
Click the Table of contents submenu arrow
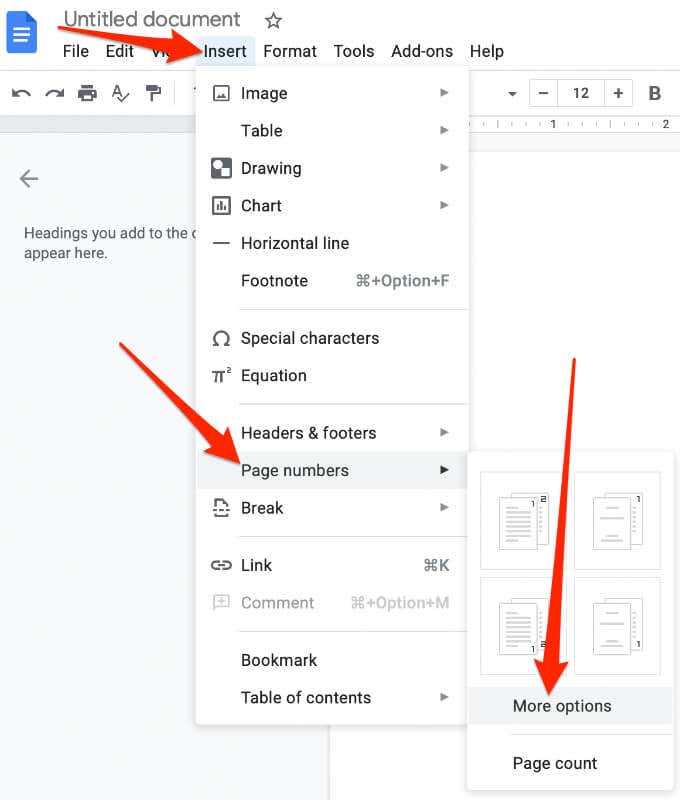pos(444,697)
